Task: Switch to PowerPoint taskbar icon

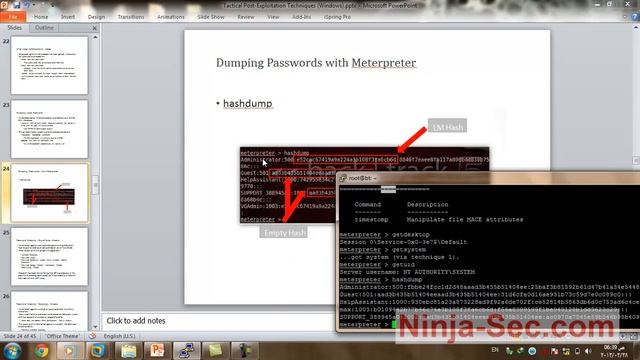Action: point(157,351)
